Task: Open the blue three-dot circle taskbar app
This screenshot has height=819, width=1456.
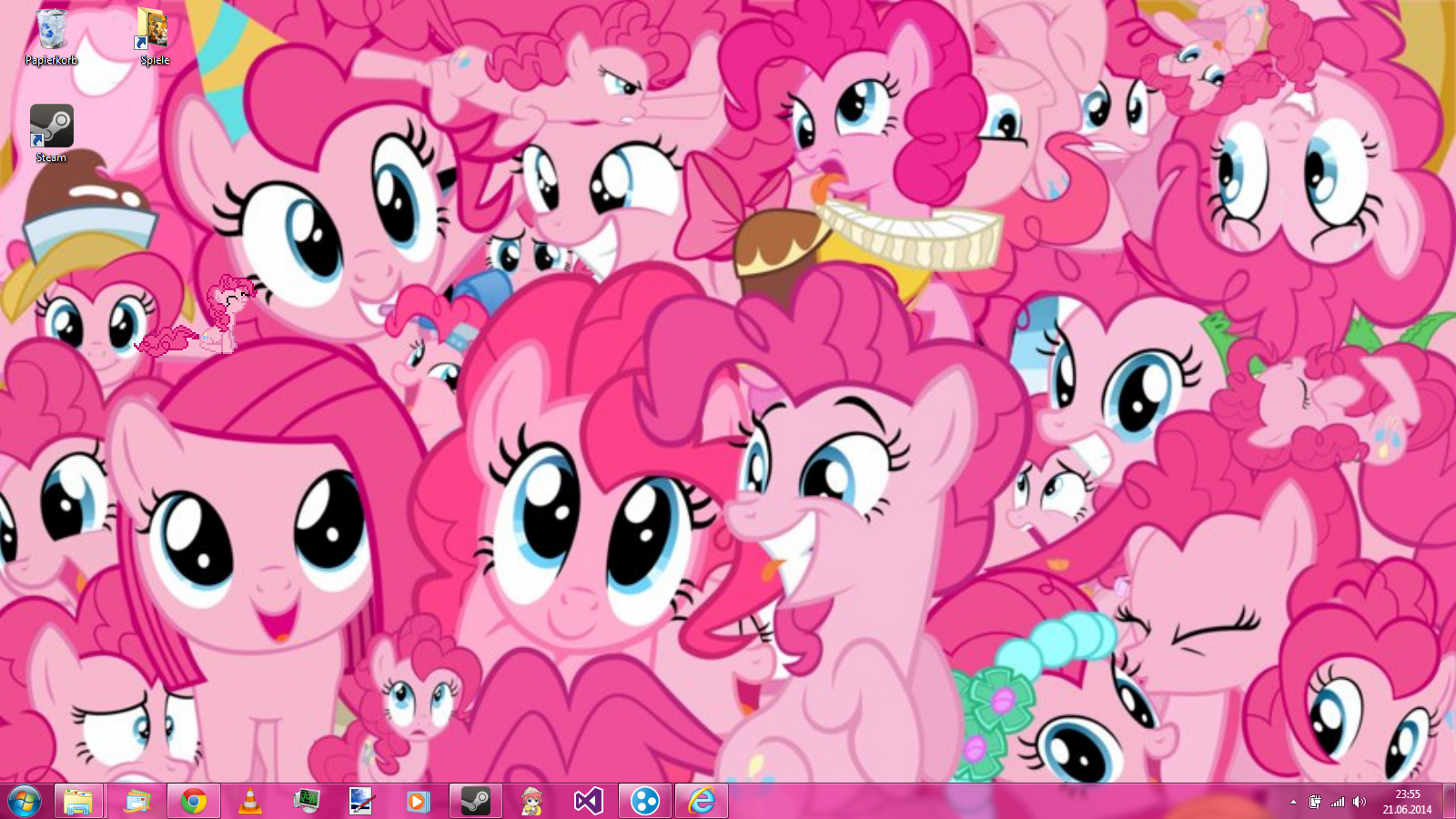Action: 644,802
